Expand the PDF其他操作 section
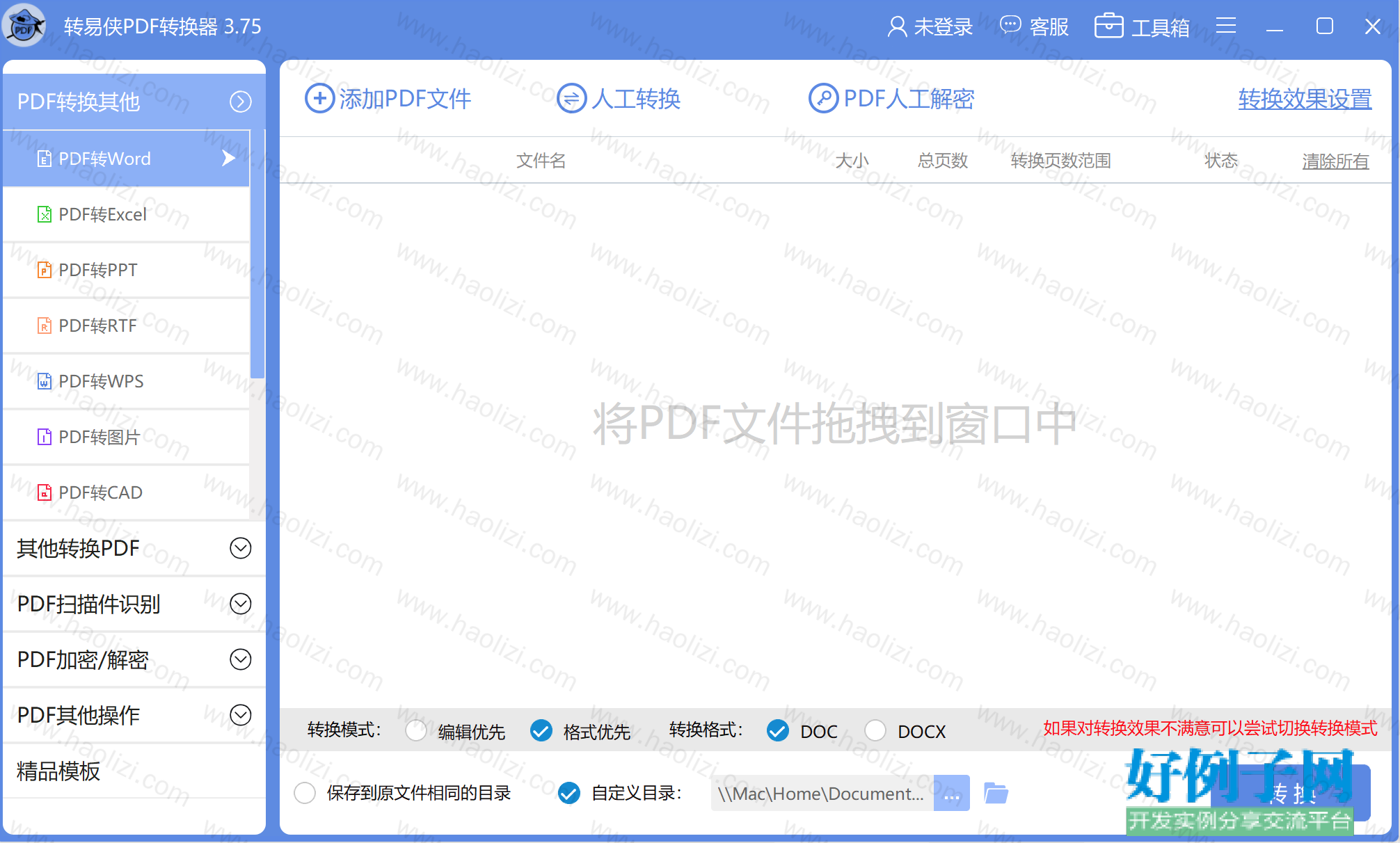This screenshot has height=843, width=1400. 241,715
